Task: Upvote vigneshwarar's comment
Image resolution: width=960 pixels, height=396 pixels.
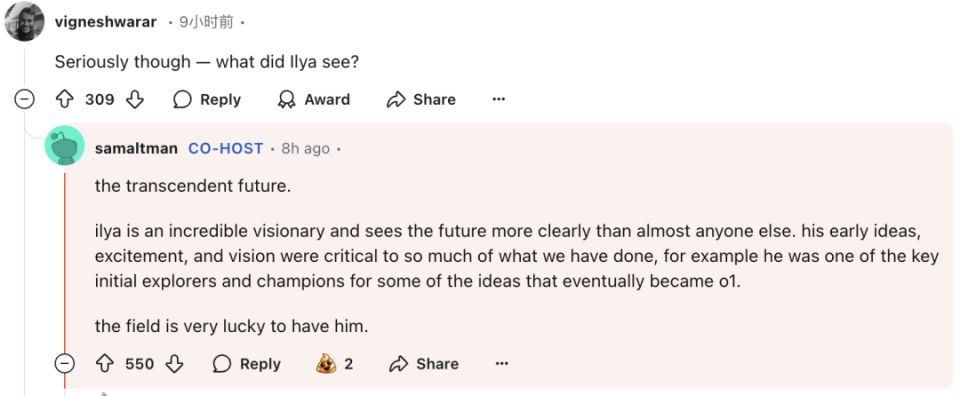Action: pyautogui.click(x=65, y=99)
